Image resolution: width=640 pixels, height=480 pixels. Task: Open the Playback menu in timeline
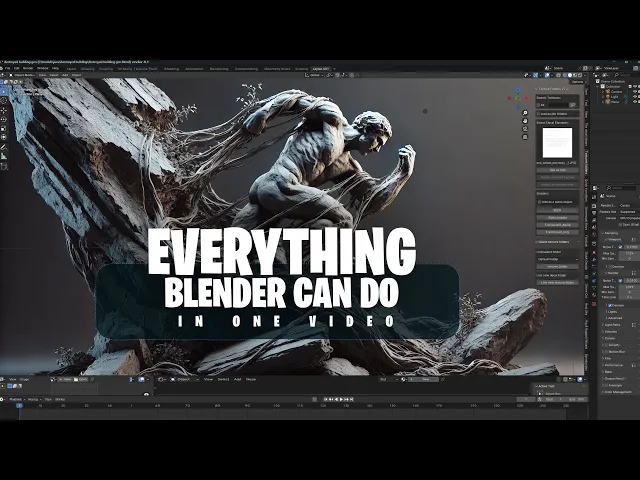[x=16, y=399]
